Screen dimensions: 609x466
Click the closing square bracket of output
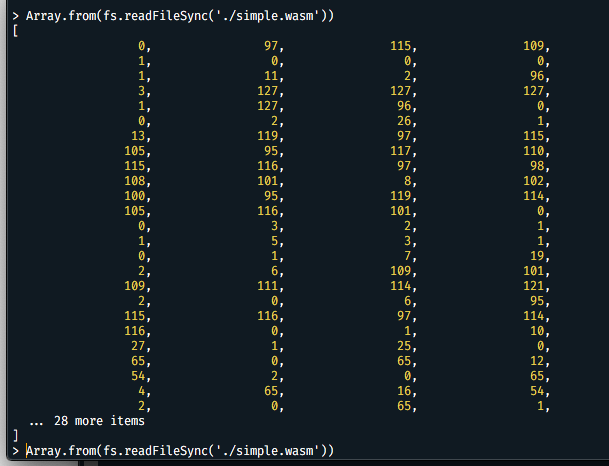(15, 436)
